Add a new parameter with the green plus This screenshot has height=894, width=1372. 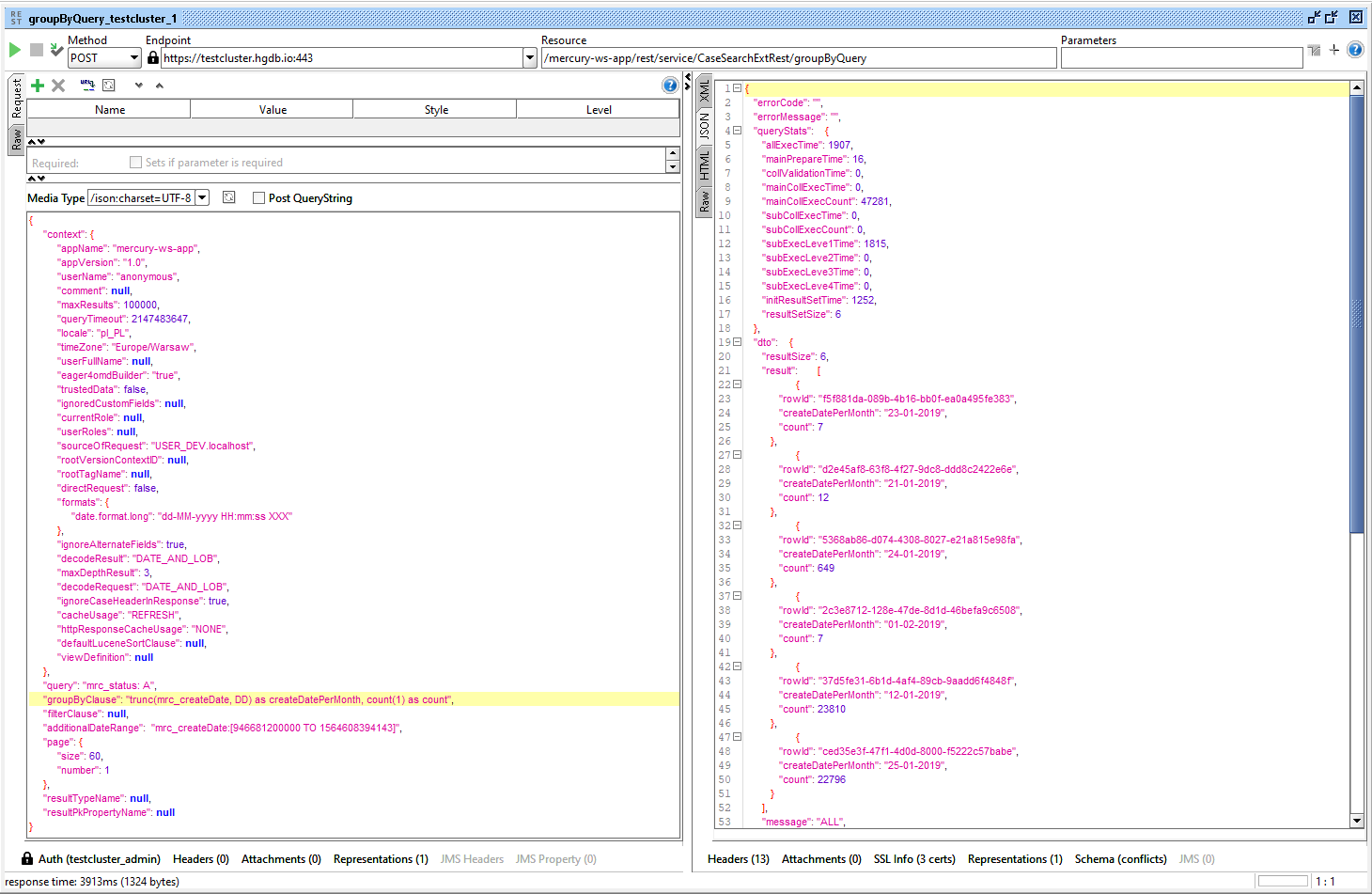[38, 86]
